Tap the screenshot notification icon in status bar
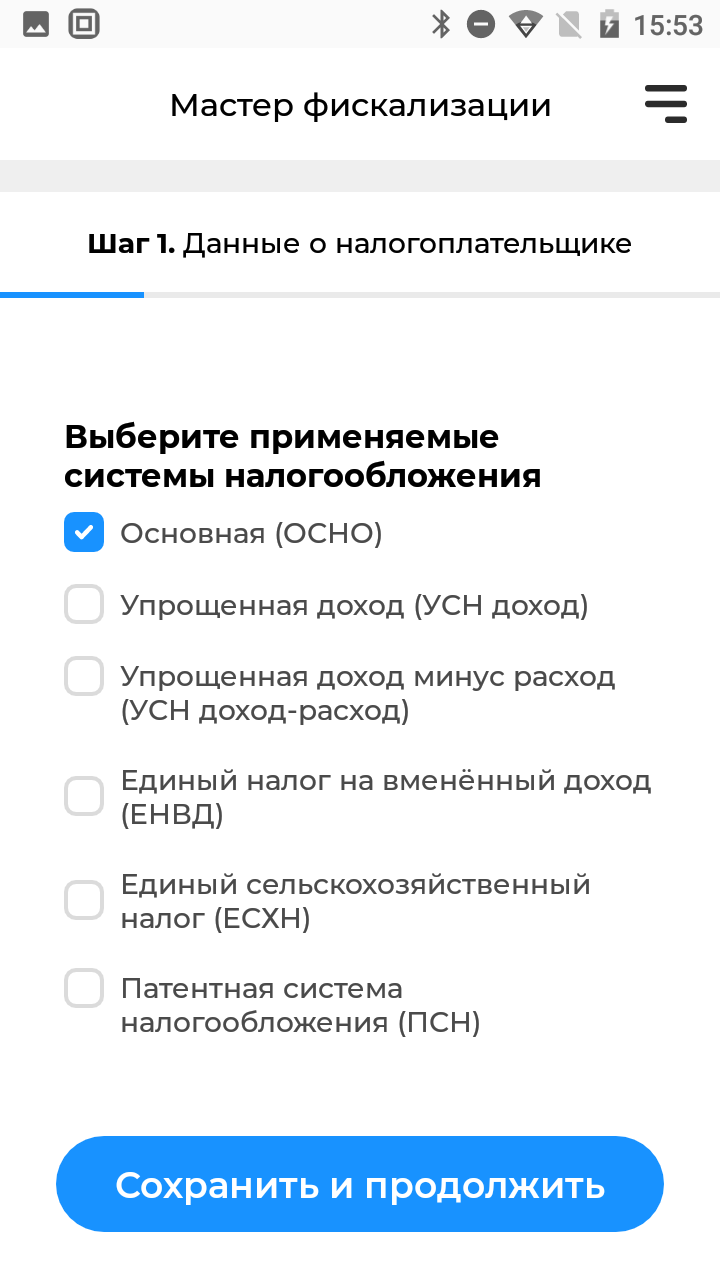Screen dimensions: 720x1280 click(x=86, y=24)
